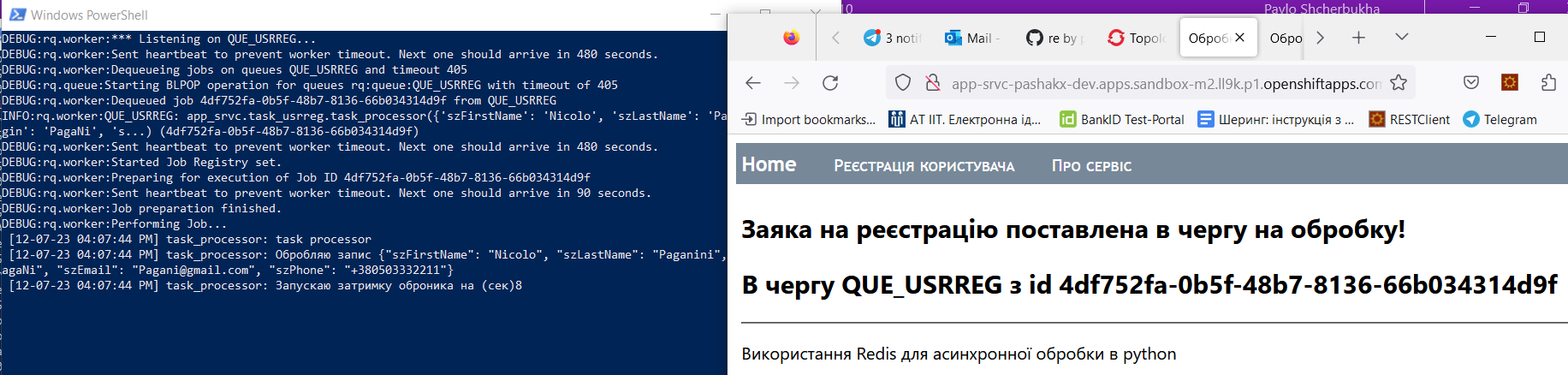Expand the list all tabs dropdown

[1401, 37]
